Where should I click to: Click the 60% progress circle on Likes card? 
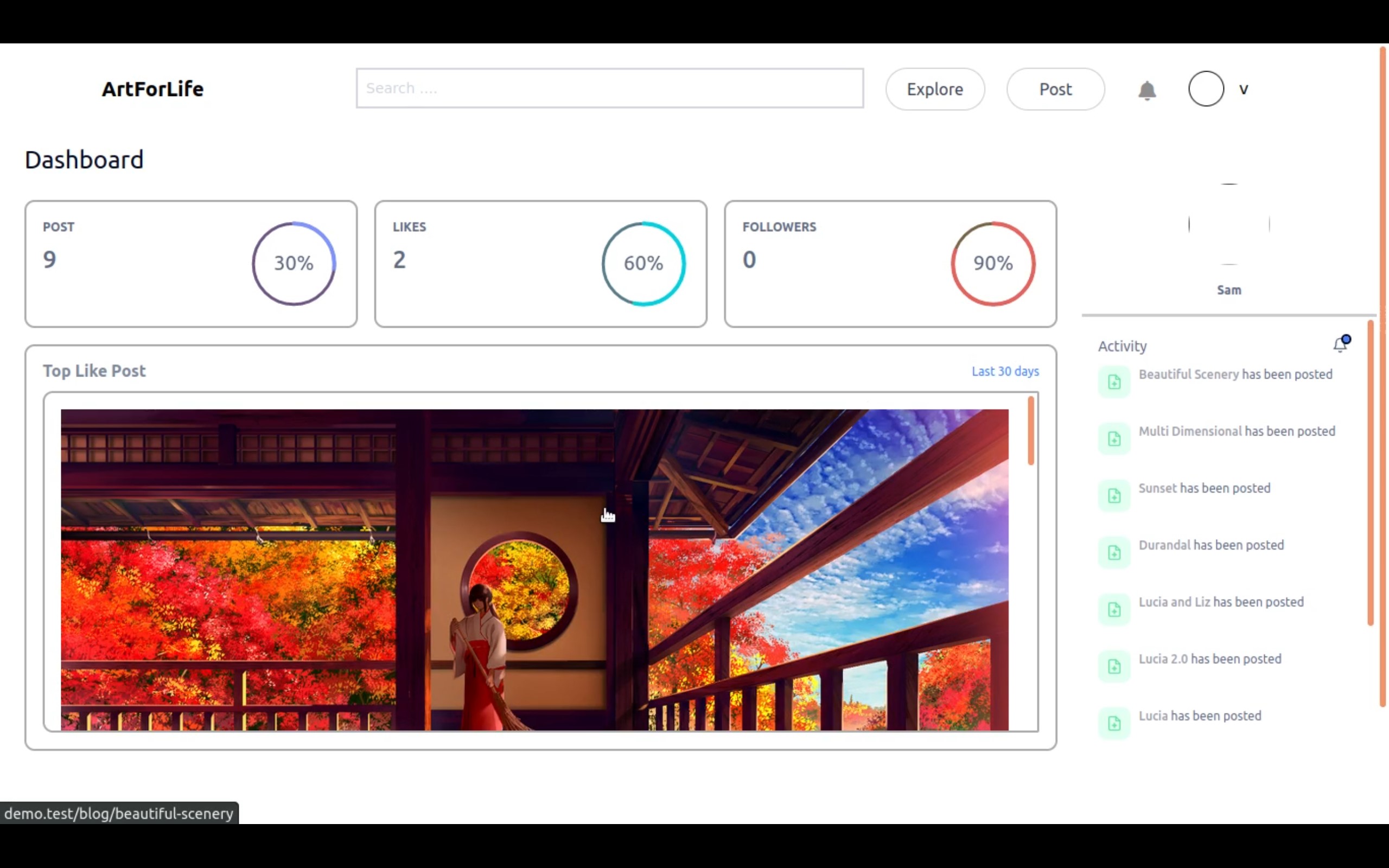(643, 264)
